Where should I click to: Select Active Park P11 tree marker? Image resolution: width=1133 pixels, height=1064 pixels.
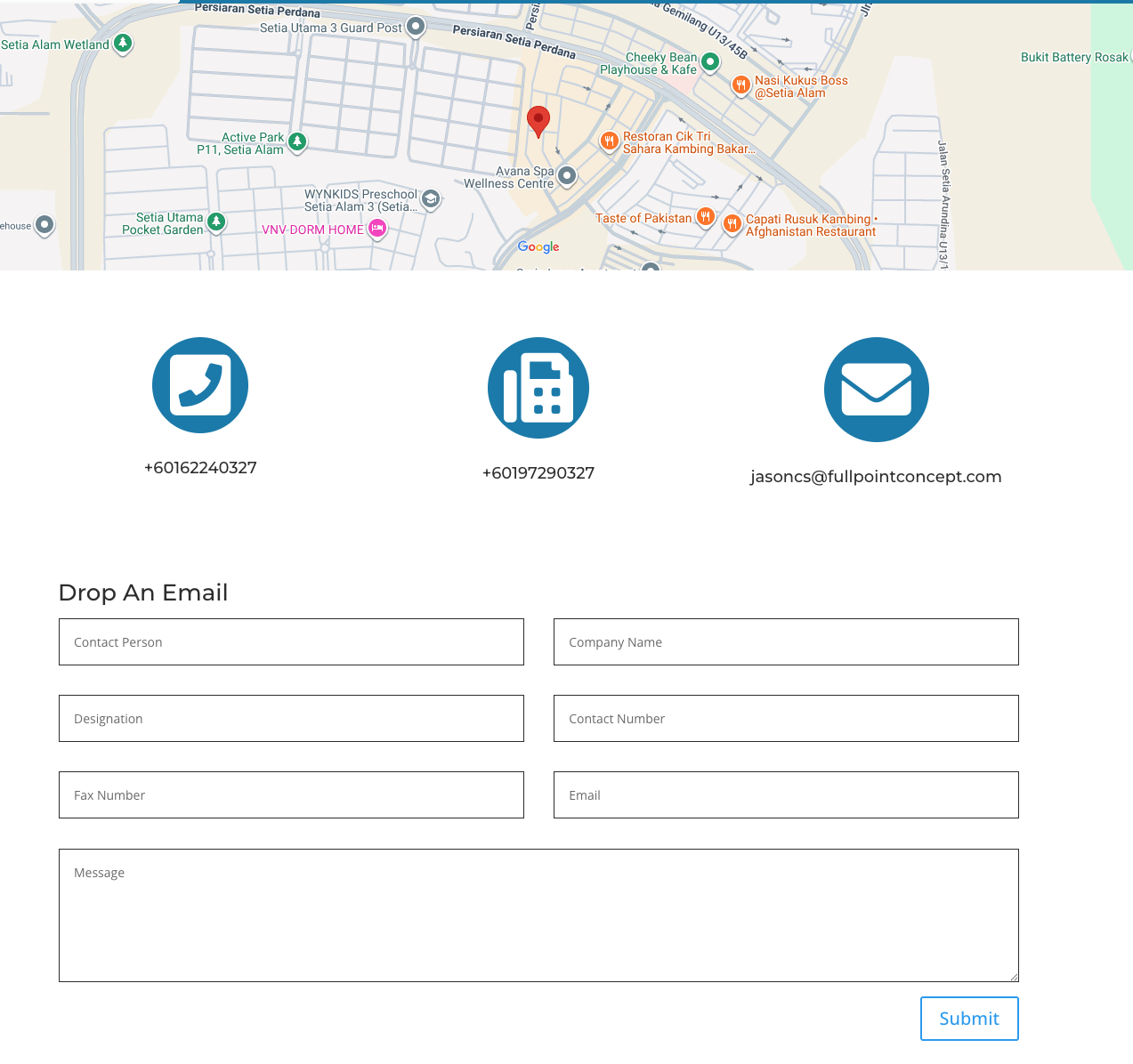coord(298,141)
